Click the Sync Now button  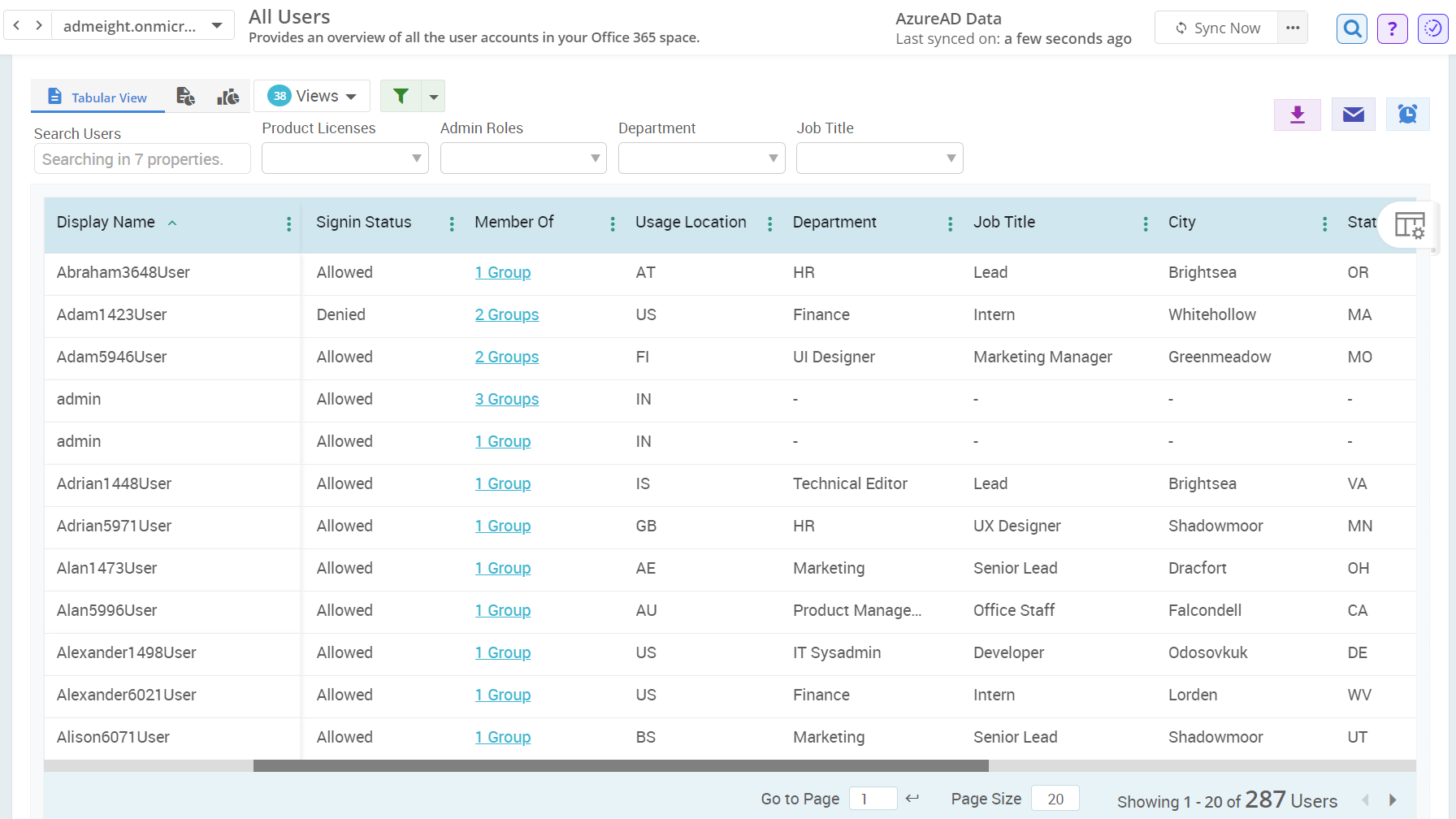click(x=1216, y=27)
